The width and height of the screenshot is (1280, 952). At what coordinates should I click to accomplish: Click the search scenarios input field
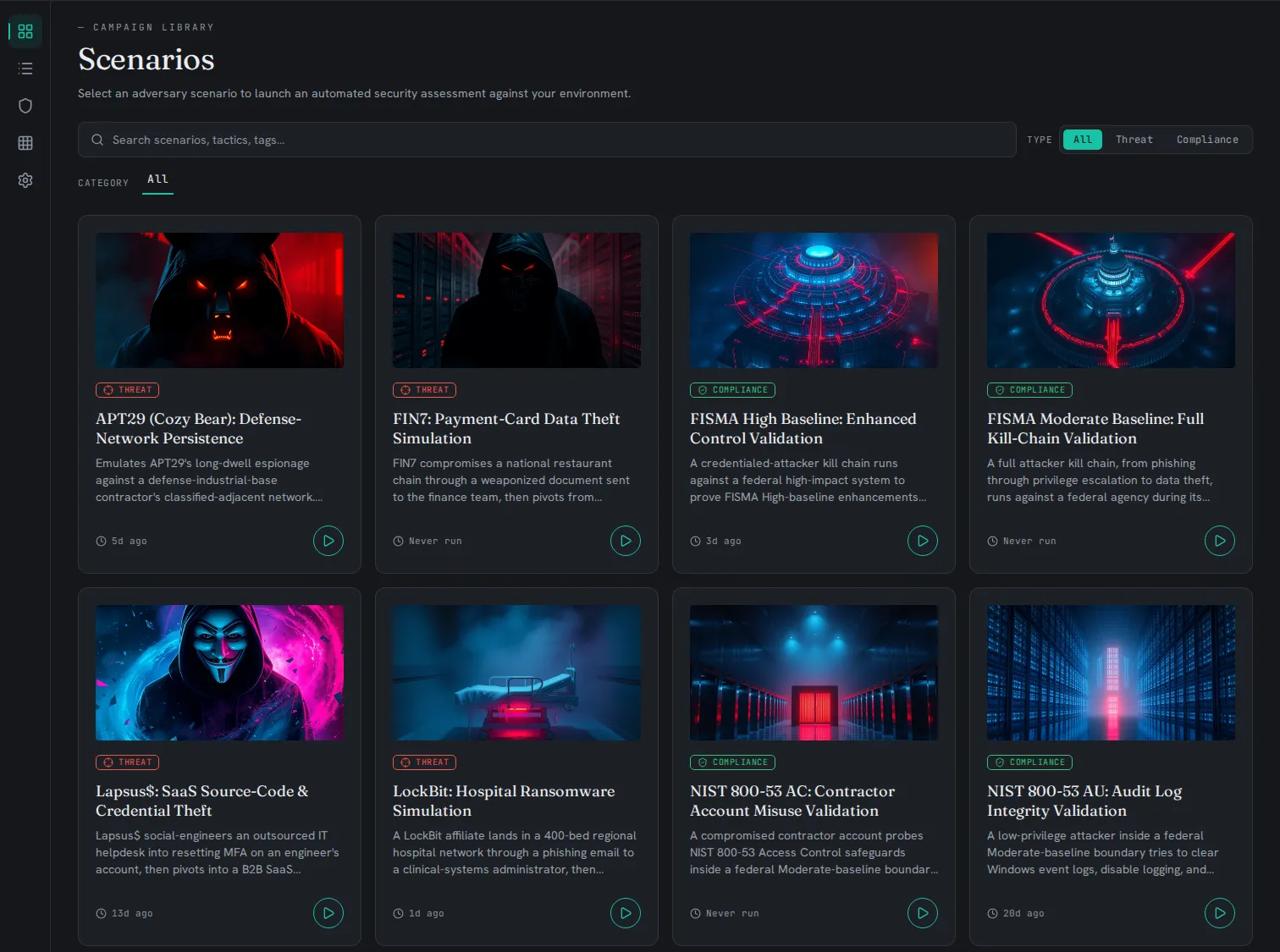[547, 140]
